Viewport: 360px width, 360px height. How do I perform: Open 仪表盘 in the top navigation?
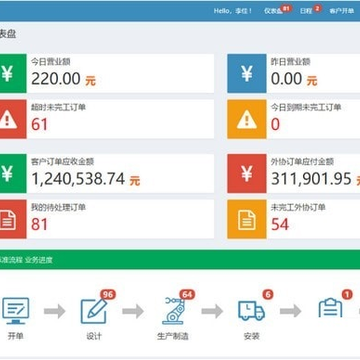point(273,11)
